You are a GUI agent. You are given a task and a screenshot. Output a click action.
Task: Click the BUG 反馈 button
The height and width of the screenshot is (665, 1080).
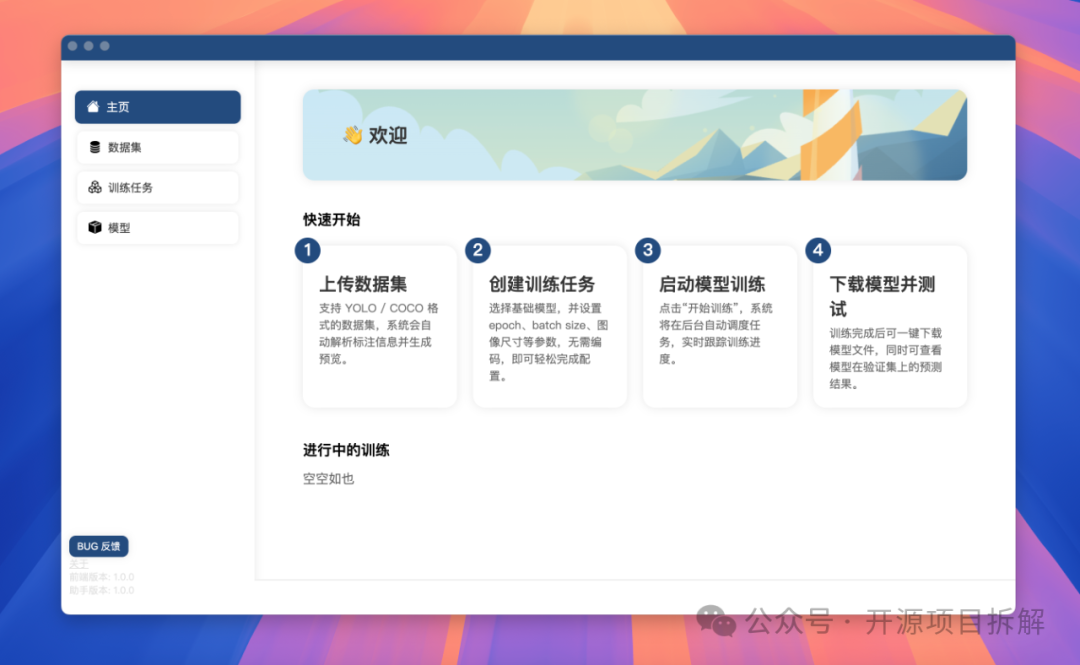98,546
